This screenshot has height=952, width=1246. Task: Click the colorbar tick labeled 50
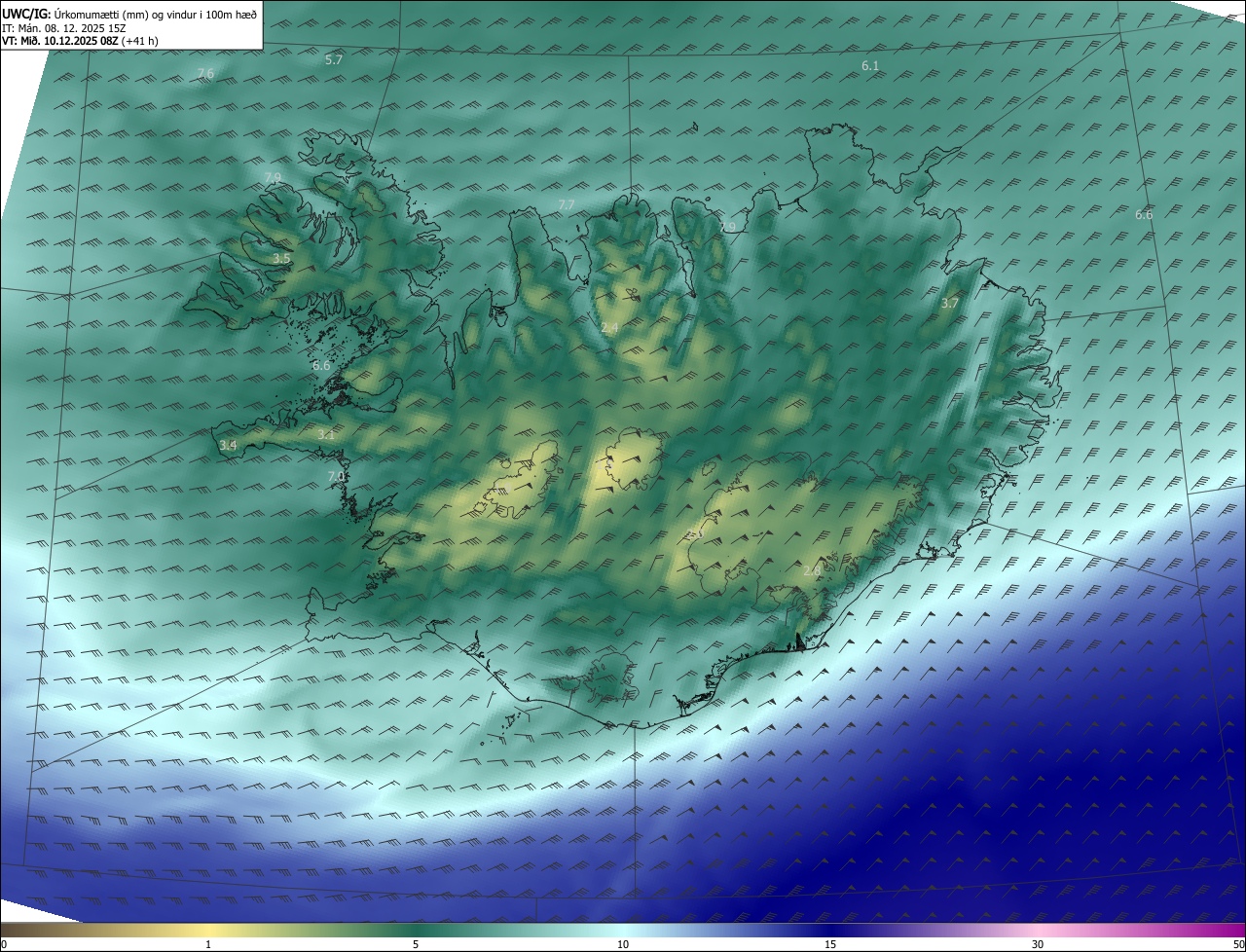(x=1238, y=944)
